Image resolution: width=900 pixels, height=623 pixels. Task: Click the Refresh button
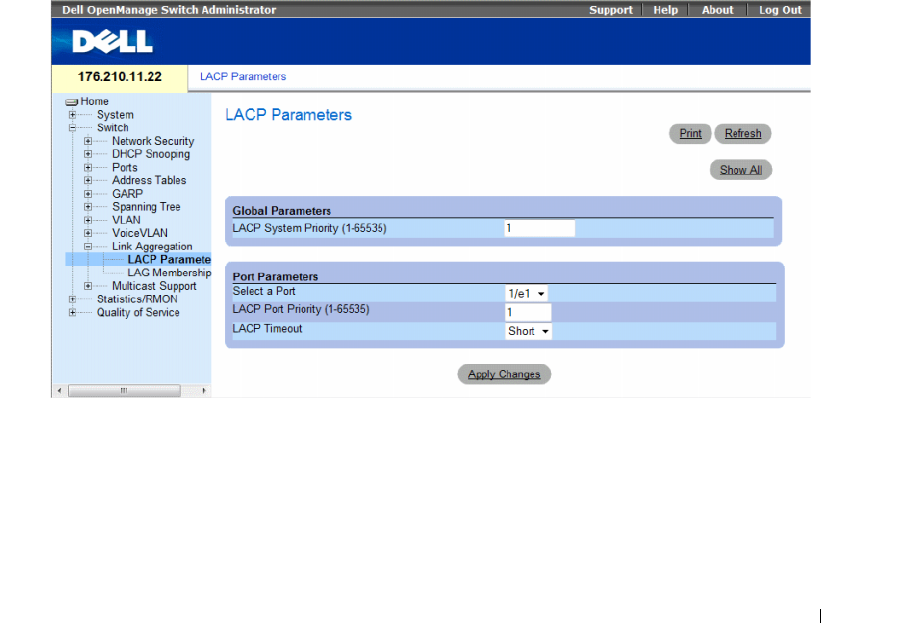pos(743,134)
